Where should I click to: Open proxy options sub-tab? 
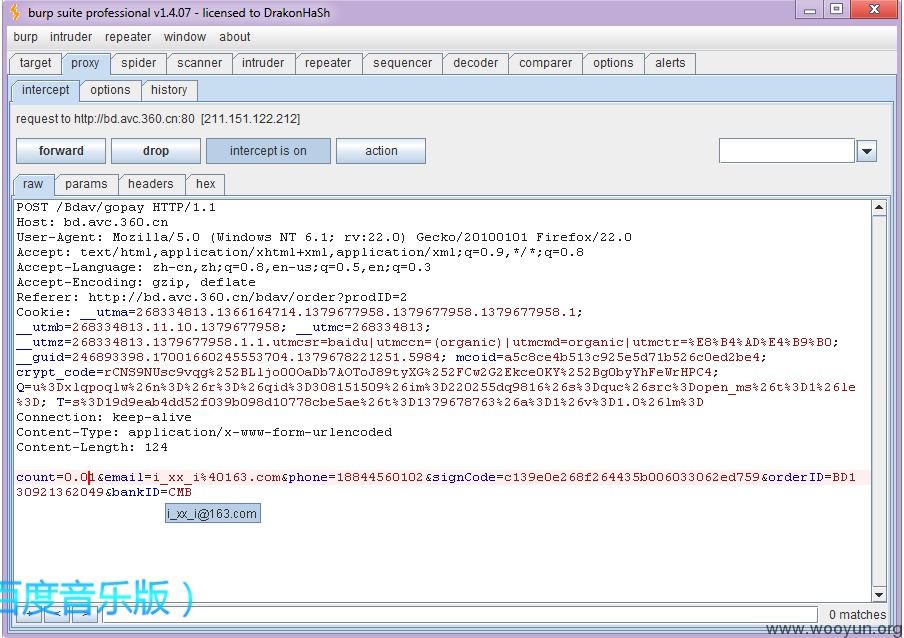(110, 90)
